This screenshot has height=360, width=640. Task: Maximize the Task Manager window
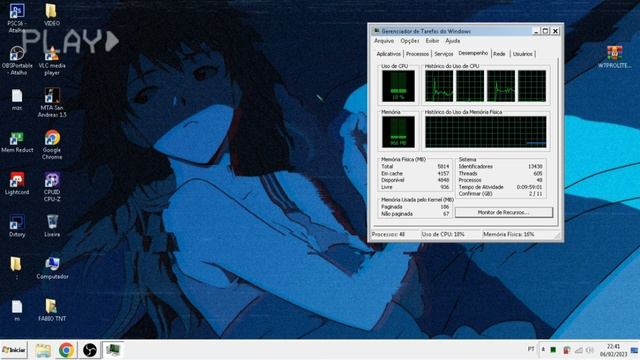coord(545,31)
